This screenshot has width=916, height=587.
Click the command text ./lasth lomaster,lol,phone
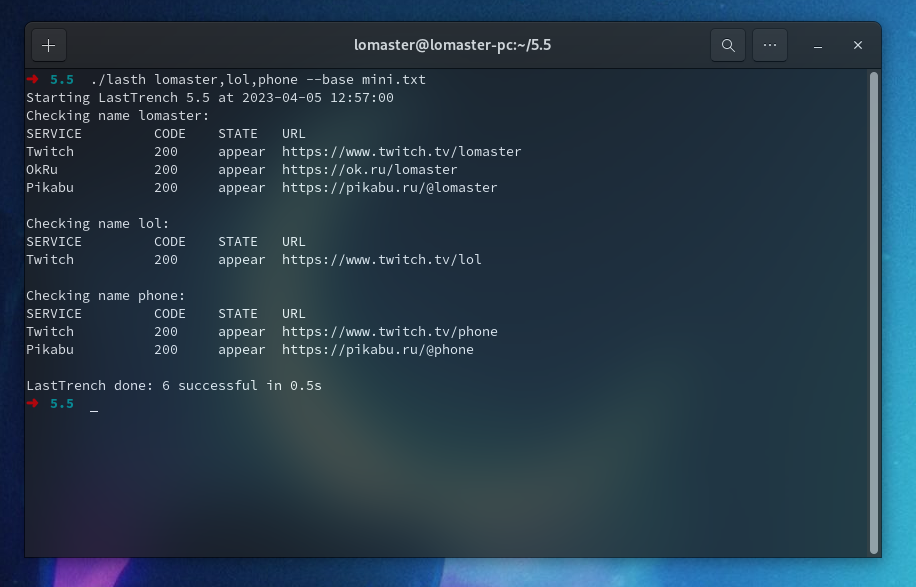[194, 80]
